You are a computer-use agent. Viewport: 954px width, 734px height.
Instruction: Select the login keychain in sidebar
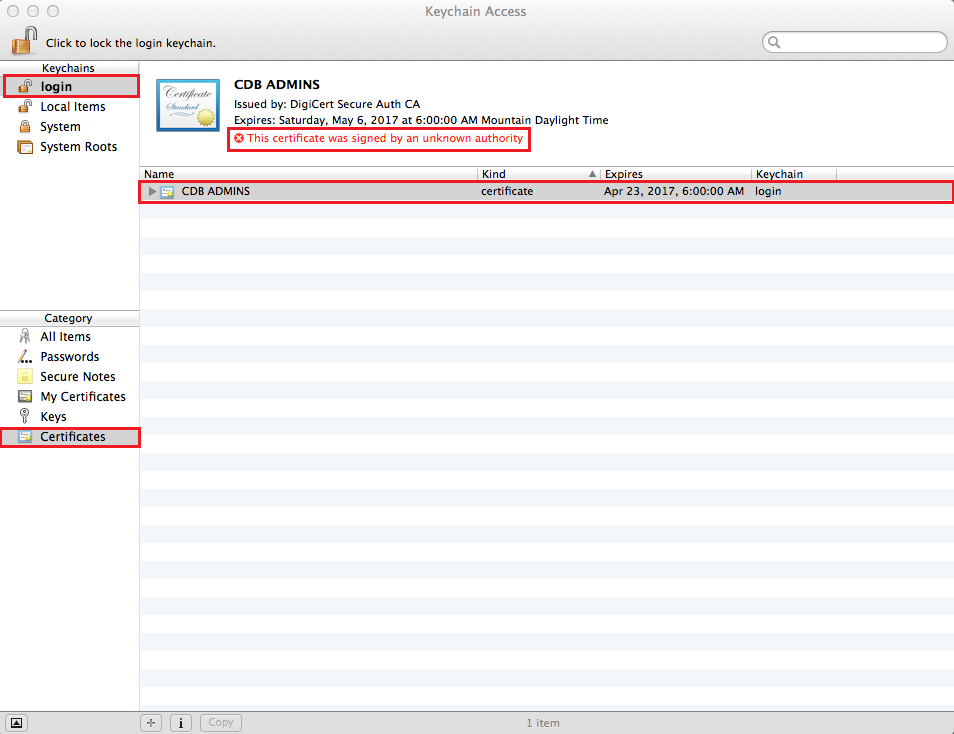tap(56, 87)
